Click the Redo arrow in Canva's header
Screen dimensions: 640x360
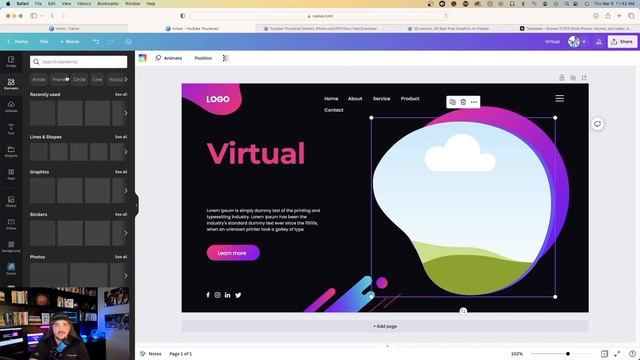click(x=111, y=42)
